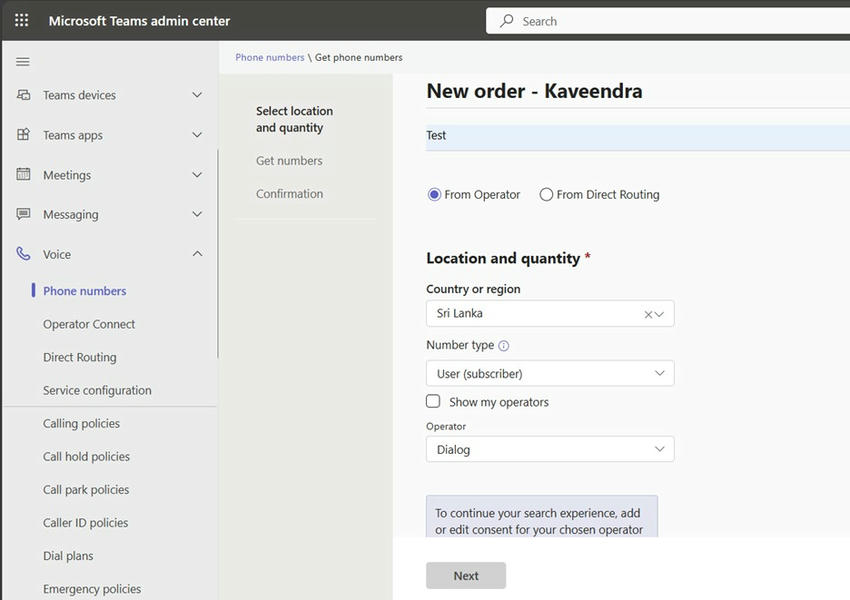Collapse the hamburger navigation menu
This screenshot has height=600, width=850.
(x=23, y=62)
